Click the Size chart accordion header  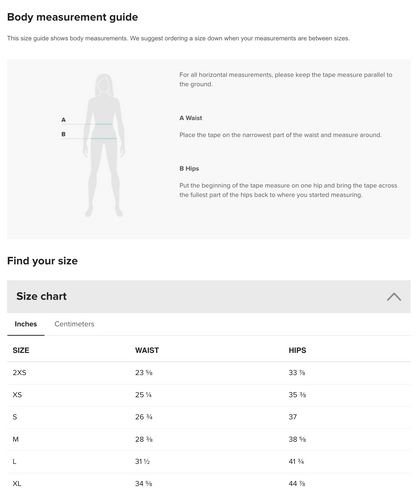click(x=209, y=297)
